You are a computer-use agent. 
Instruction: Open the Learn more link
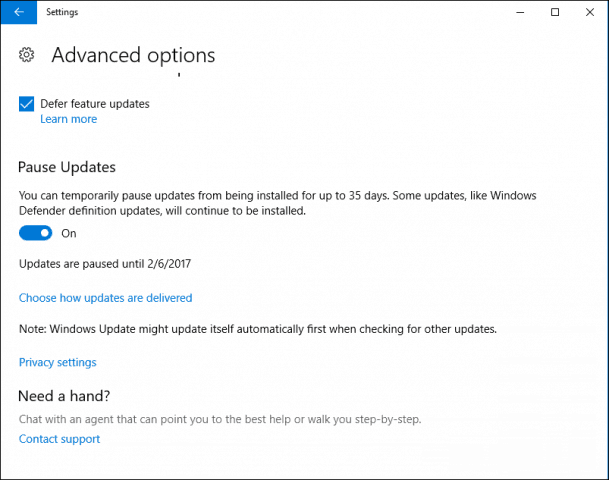[69, 119]
